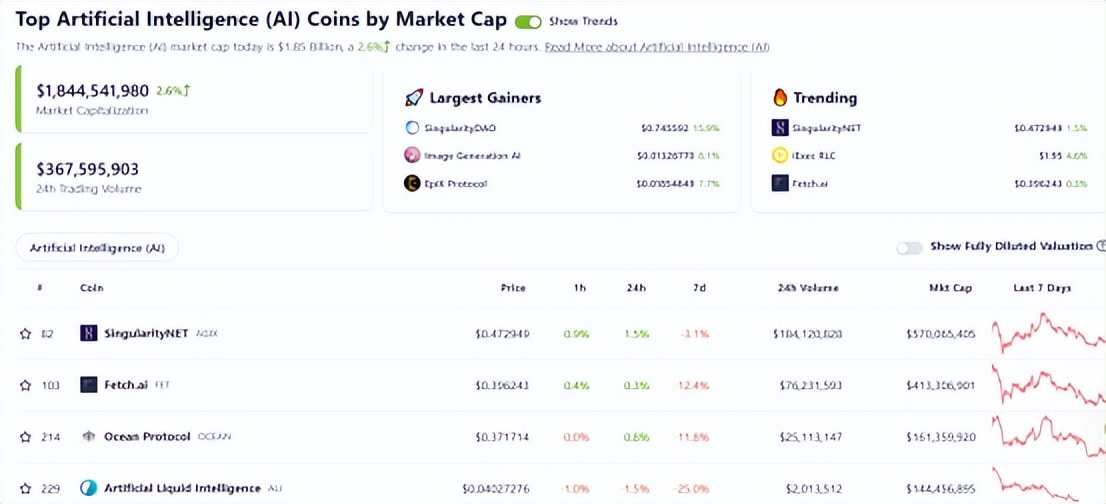Image resolution: width=1106 pixels, height=504 pixels.
Task: Click the Fetch.ai coin logo in table
Action: [89, 385]
